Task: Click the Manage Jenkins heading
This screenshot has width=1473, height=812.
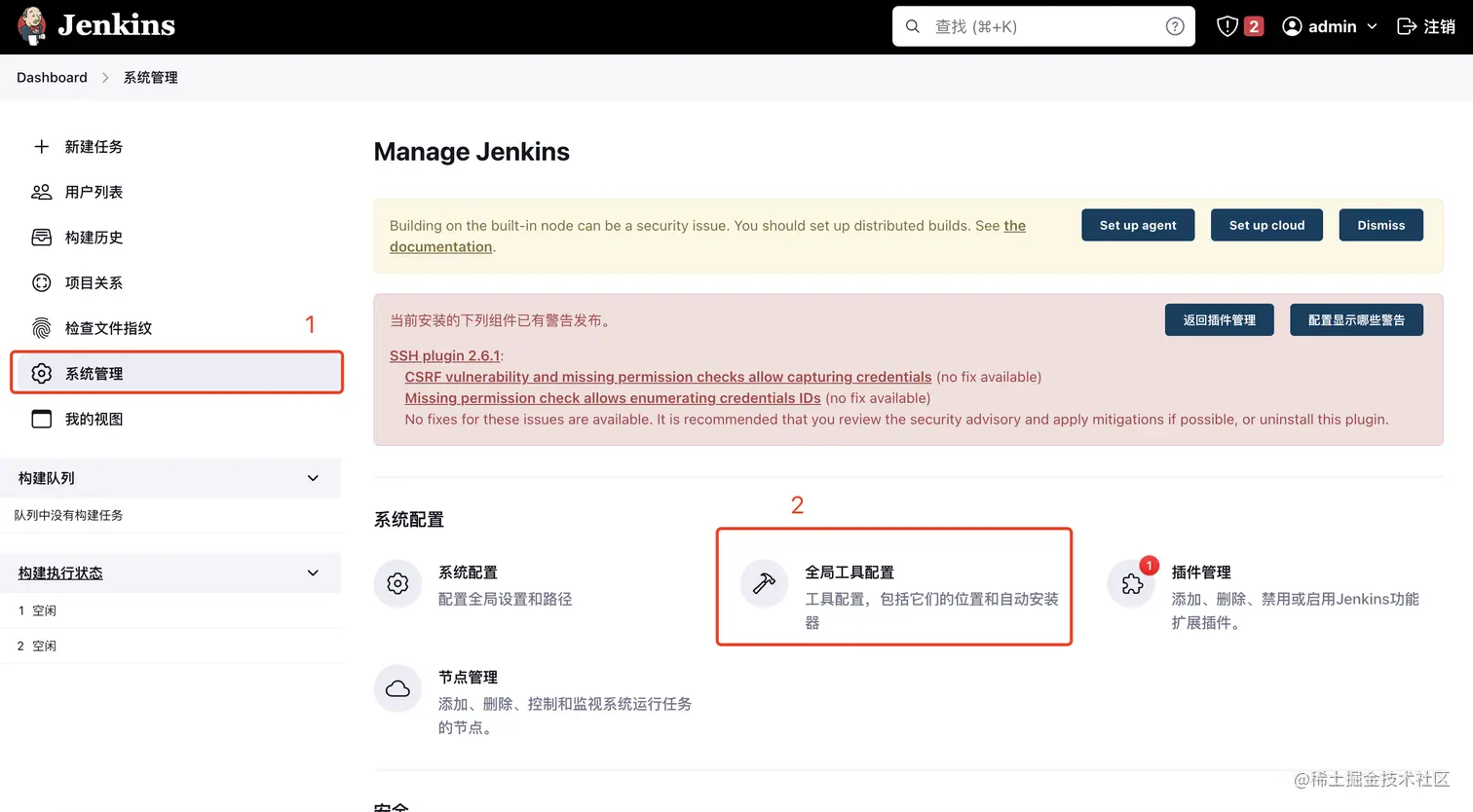Action: pos(472,152)
